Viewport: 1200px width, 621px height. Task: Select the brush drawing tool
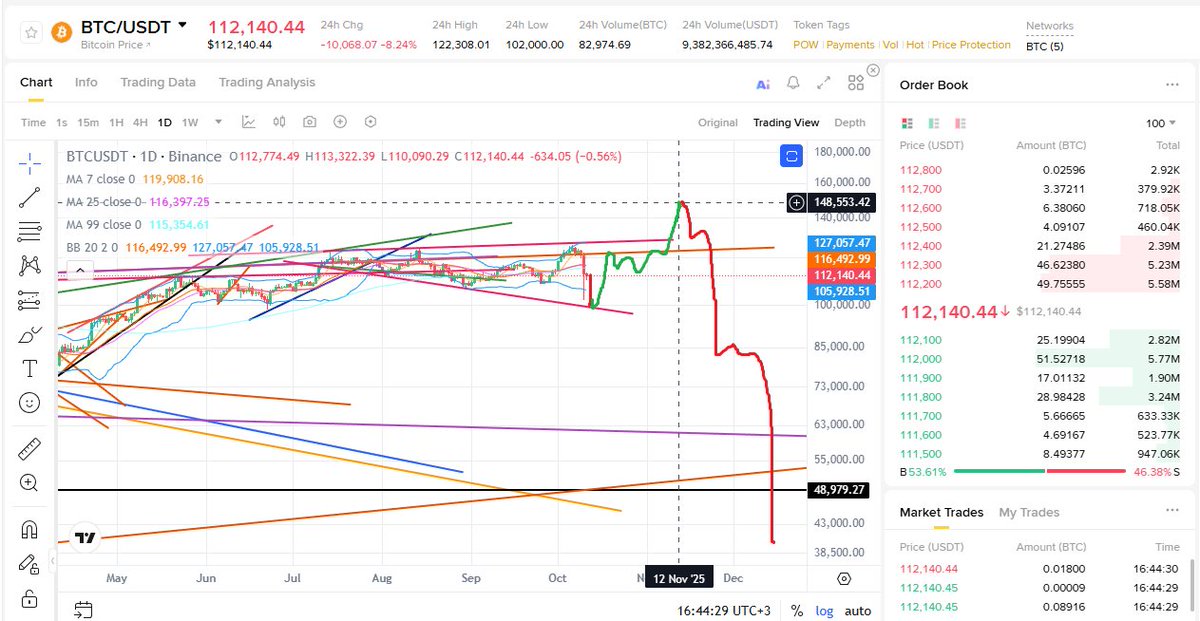tap(29, 333)
